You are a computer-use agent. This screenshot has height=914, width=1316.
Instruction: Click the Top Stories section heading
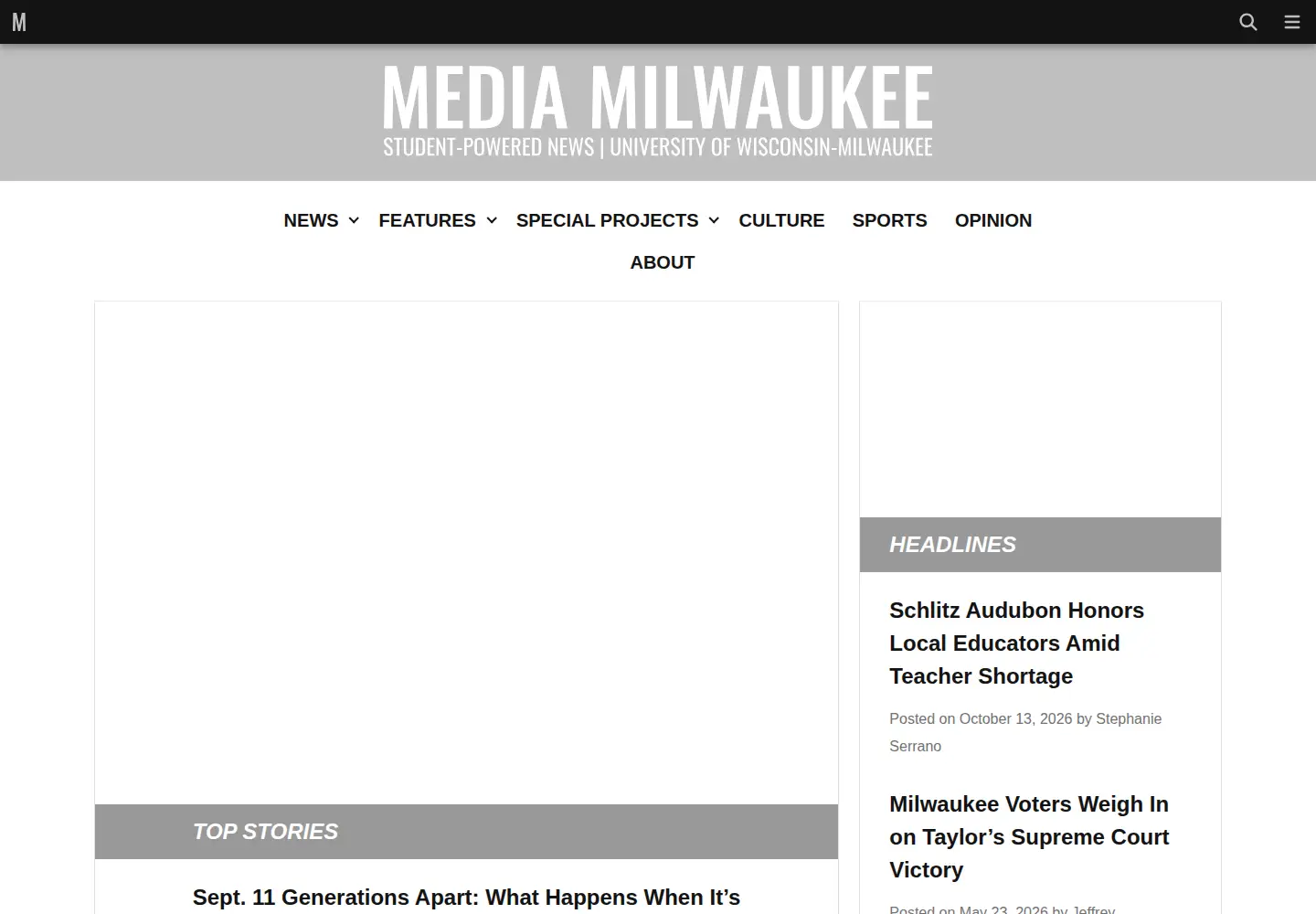265,832
